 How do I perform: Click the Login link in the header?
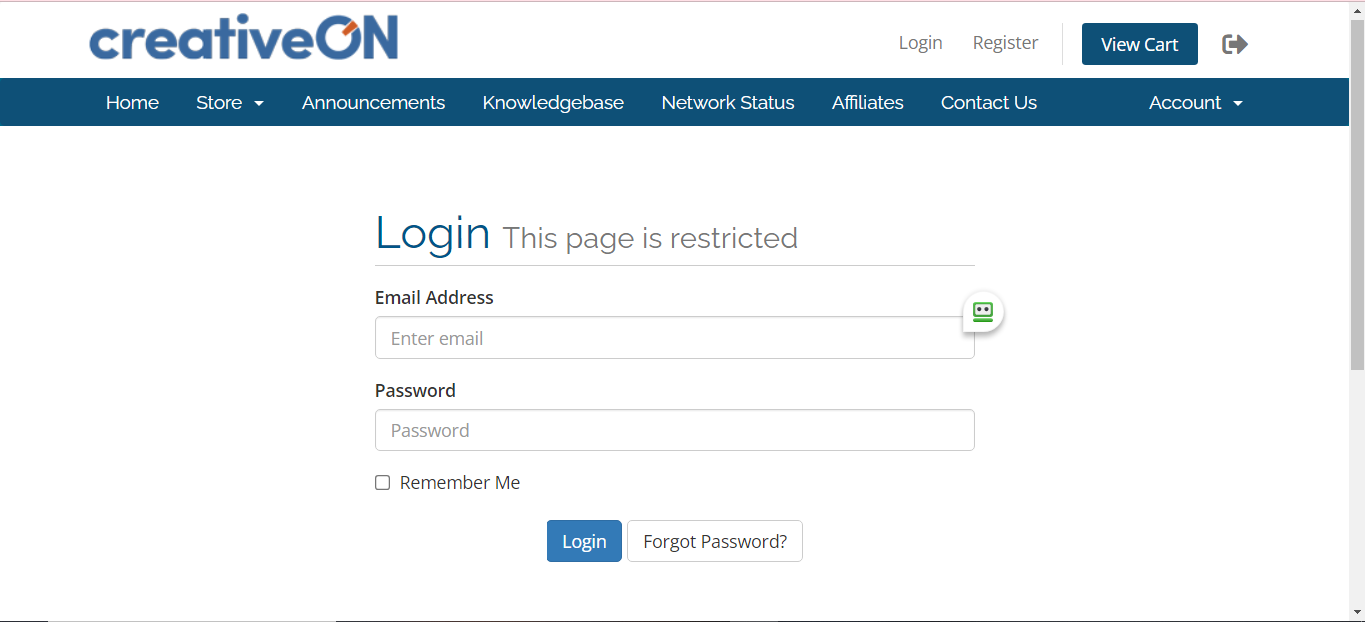coord(920,43)
